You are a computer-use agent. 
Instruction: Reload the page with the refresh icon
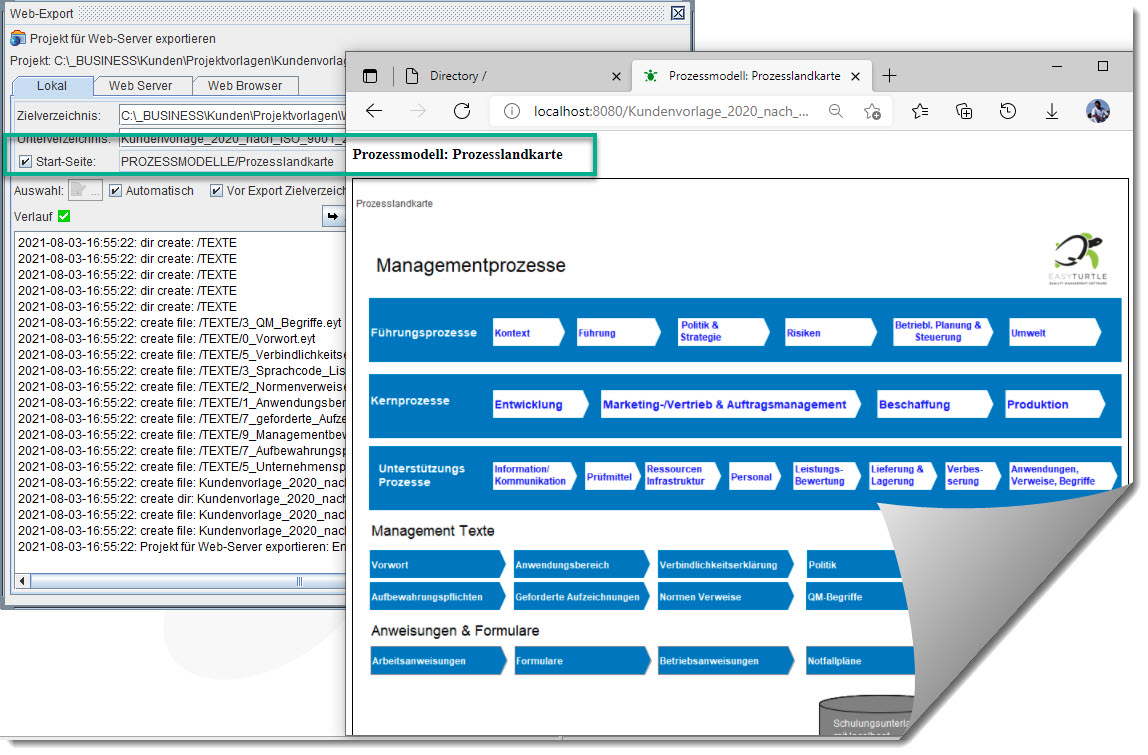[x=461, y=111]
